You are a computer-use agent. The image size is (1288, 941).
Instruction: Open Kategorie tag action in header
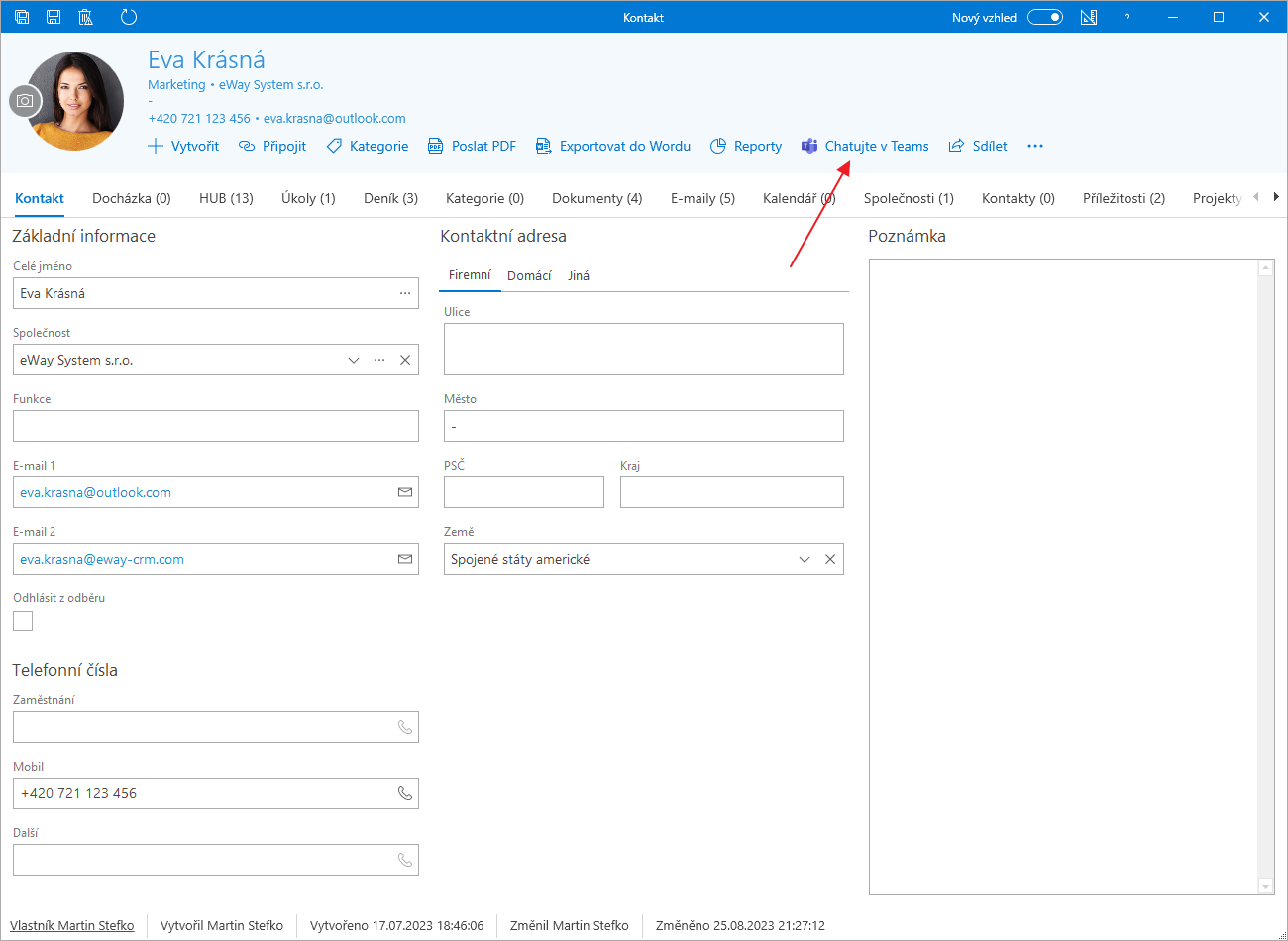coord(368,146)
